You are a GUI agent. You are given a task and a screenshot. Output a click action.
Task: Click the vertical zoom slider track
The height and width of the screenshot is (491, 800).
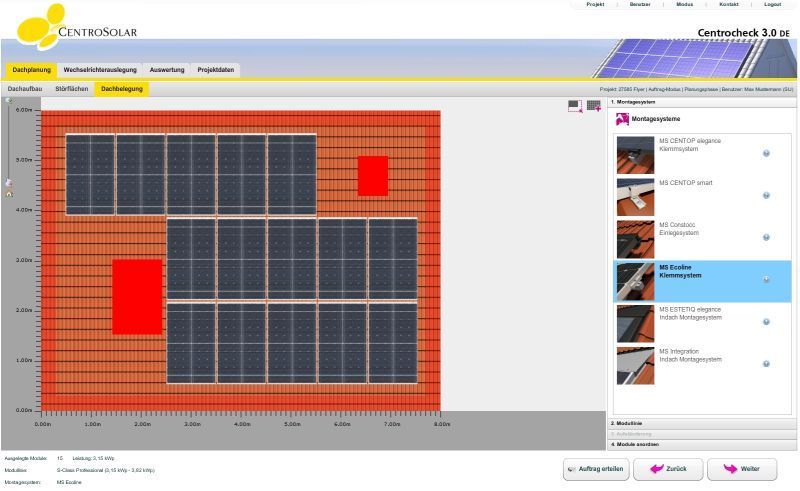[9, 143]
